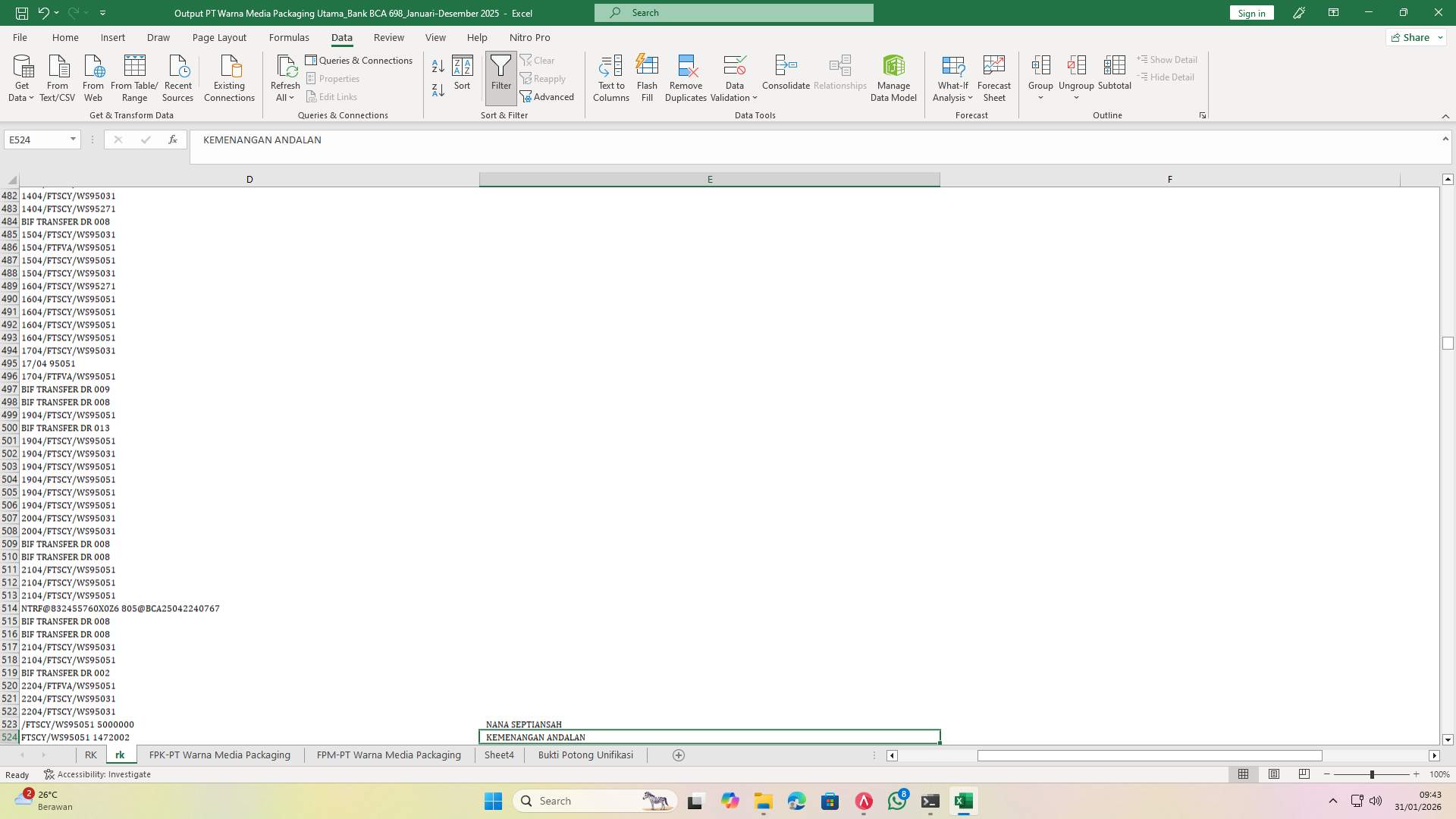Sort A to Z ascending
The height and width of the screenshot is (819, 1456).
(438, 66)
